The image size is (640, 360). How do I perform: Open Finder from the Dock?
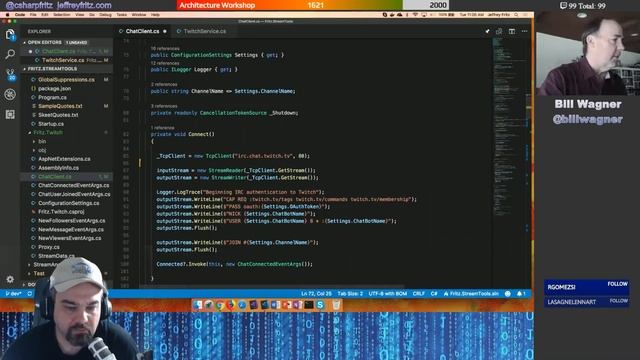[x=198, y=305]
